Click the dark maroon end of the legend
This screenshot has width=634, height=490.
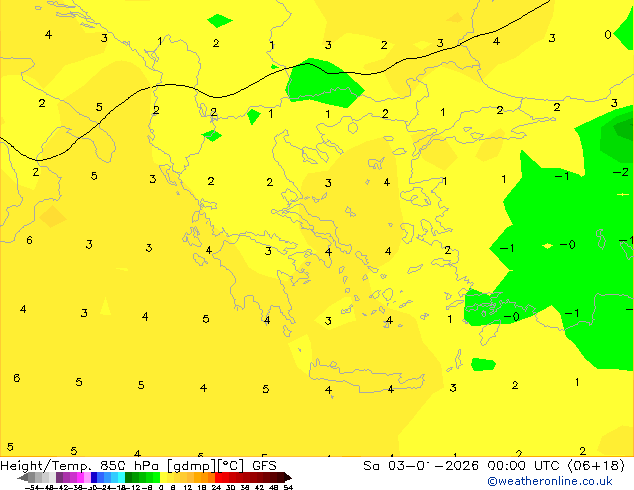pos(282,477)
